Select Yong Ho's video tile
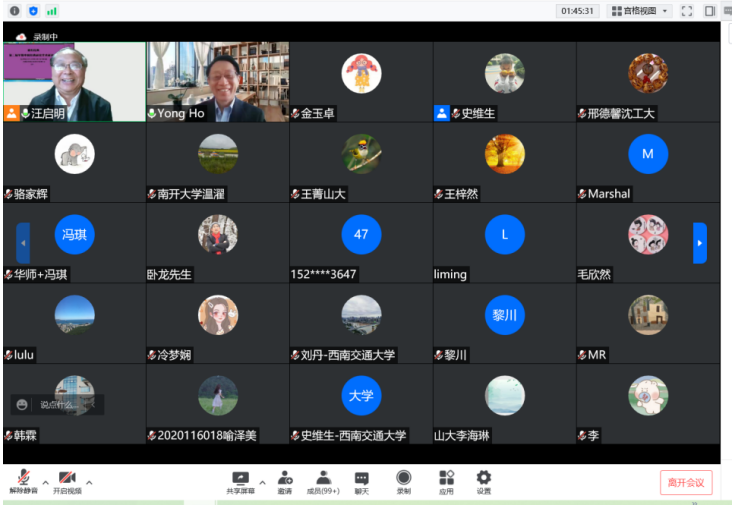Viewport: 732px width, 505px height. 217,81
